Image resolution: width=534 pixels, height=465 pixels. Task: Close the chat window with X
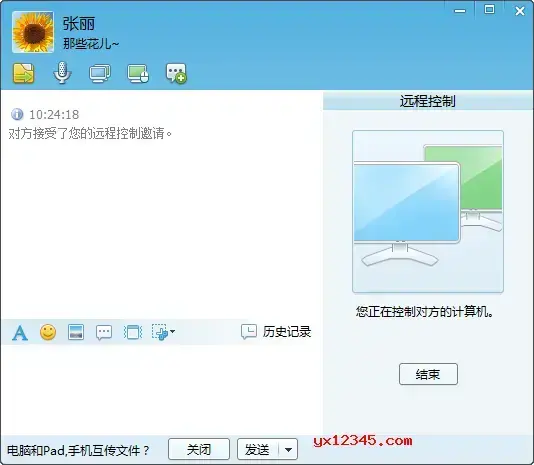(x=520, y=11)
